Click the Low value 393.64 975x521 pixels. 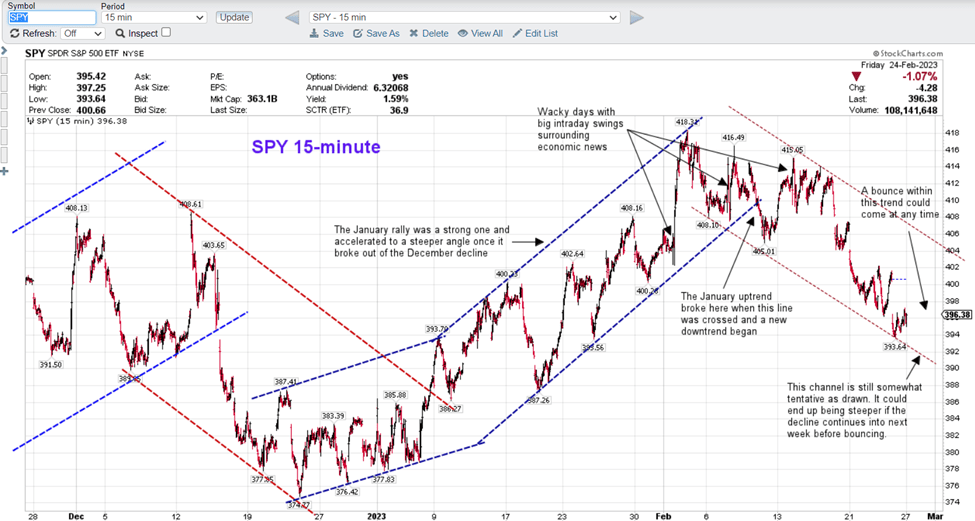pyautogui.click(x=91, y=99)
